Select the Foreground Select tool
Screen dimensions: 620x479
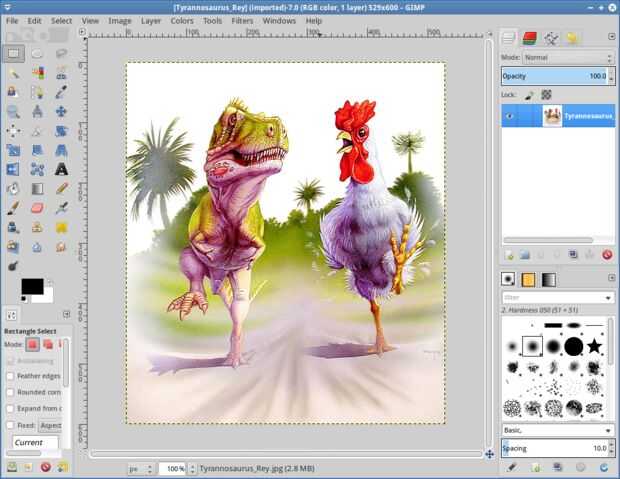(x=13, y=92)
